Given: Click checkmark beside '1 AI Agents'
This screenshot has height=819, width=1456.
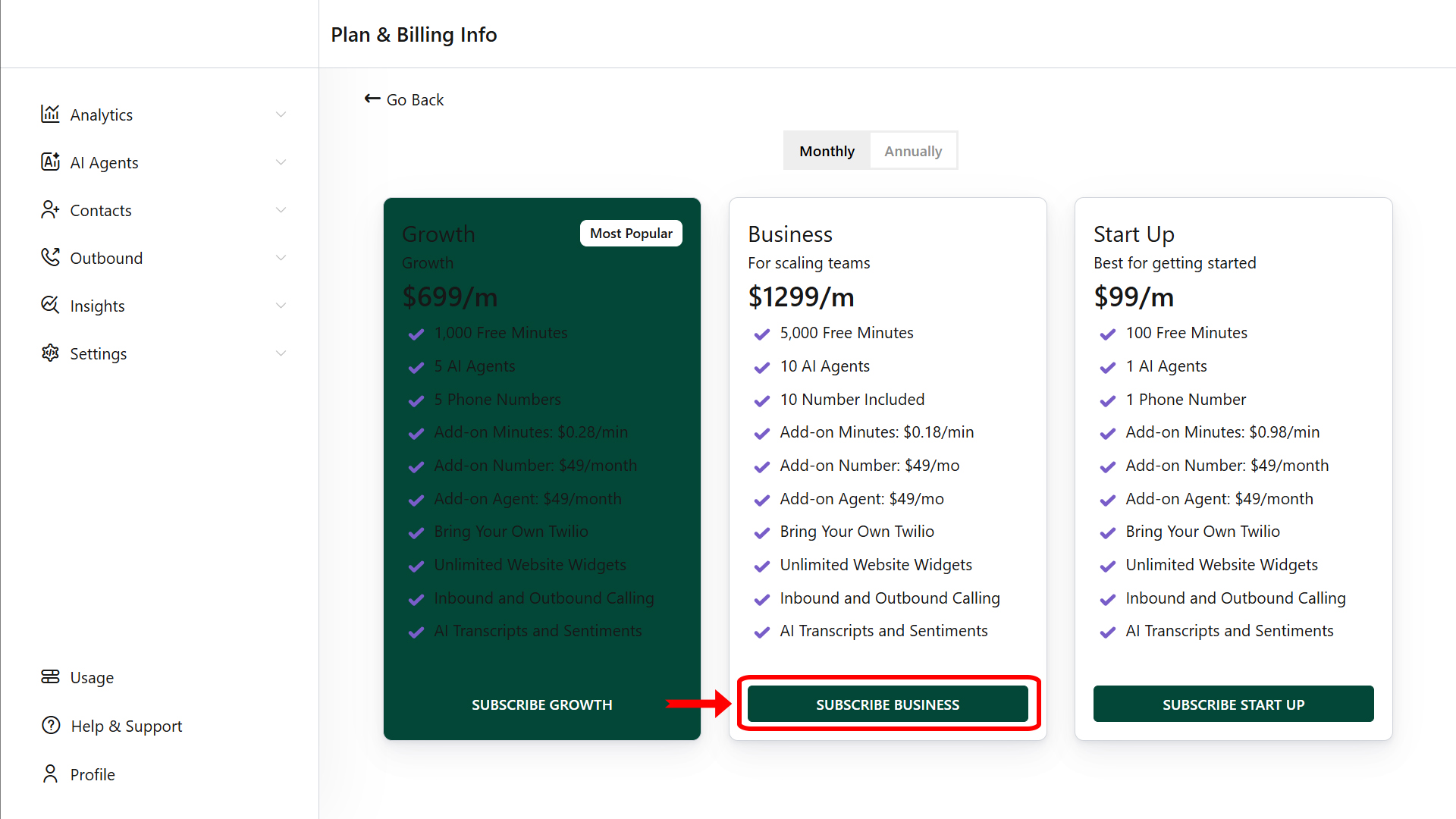Looking at the screenshot, I should coord(1107,367).
